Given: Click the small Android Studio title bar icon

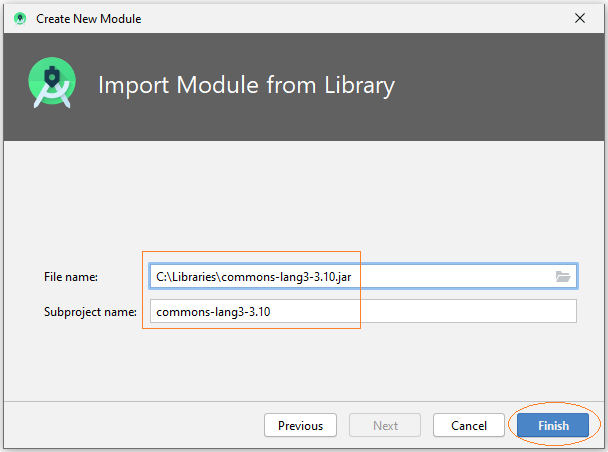Looking at the screenshot, I should pos(20,18).
